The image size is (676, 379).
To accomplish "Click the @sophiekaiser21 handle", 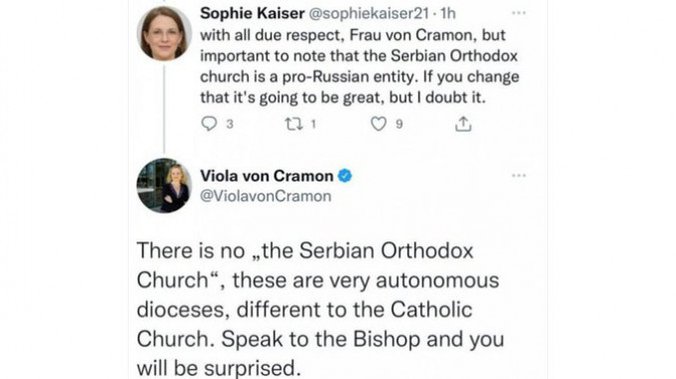I will point(369,13).
